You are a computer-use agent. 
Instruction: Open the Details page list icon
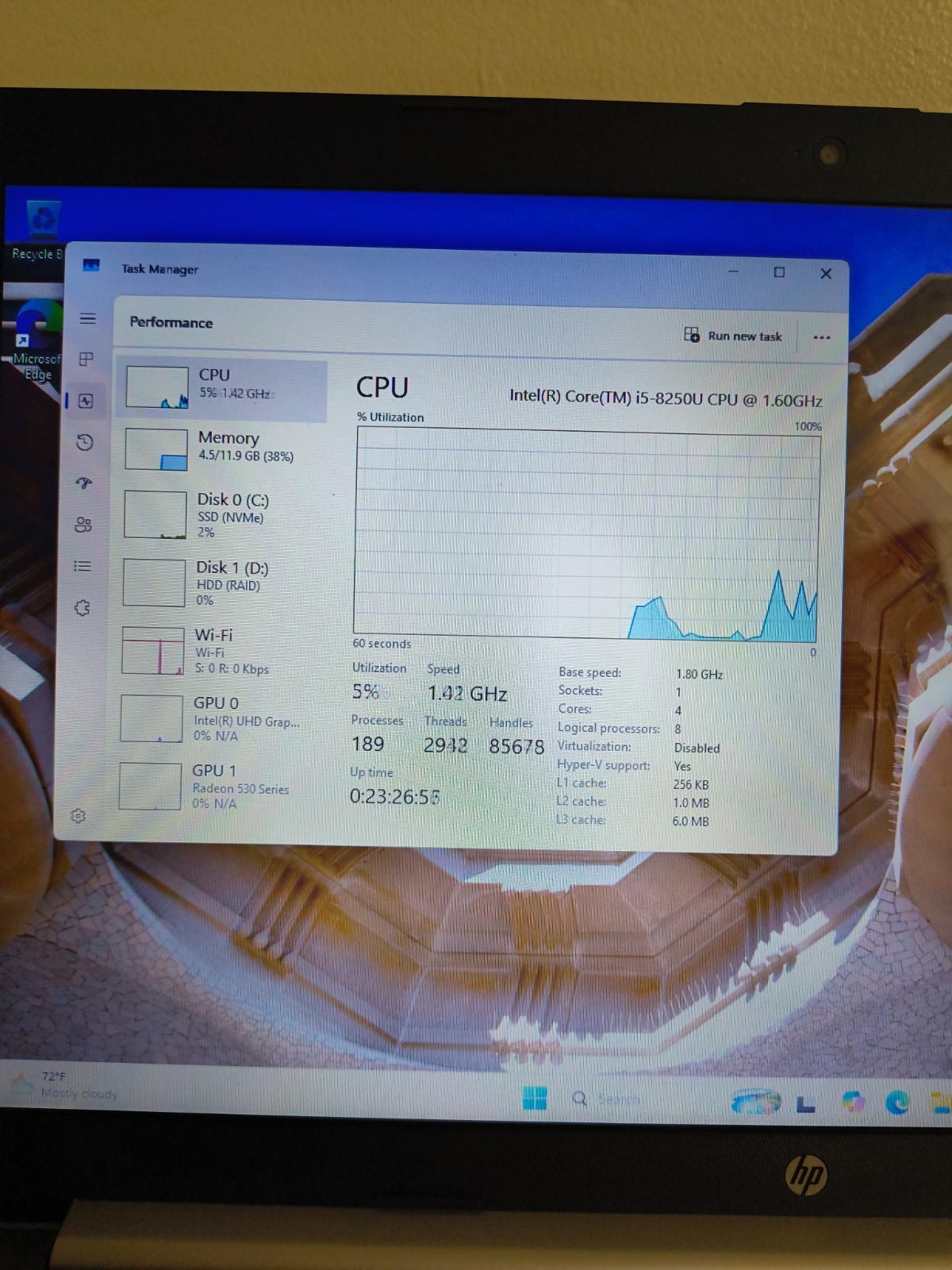(83, 566)
